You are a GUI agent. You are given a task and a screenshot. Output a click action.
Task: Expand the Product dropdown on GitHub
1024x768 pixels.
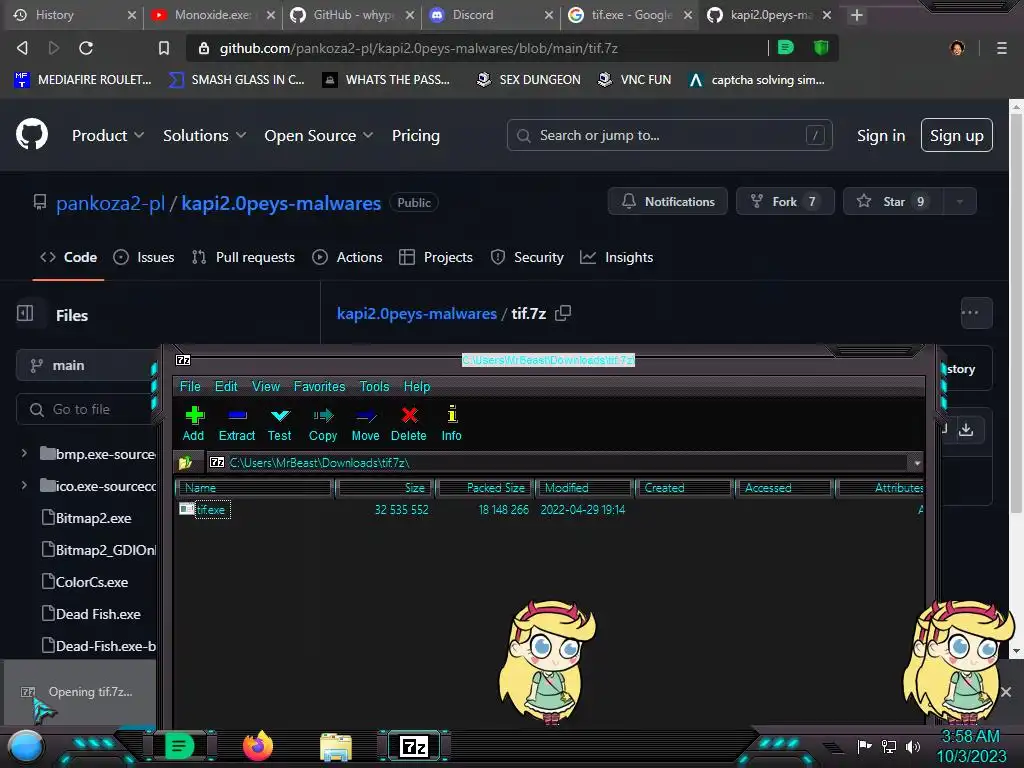coord(108,135)
